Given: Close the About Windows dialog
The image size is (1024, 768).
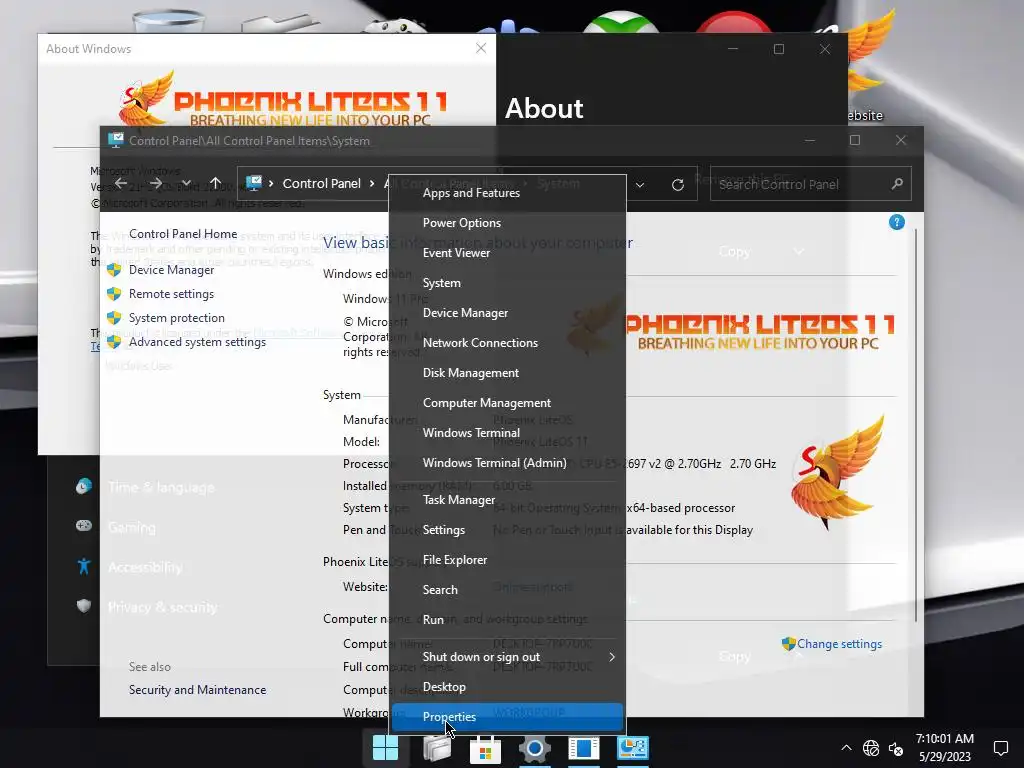Looking at the screenshot, I should [x=481, y=48].
